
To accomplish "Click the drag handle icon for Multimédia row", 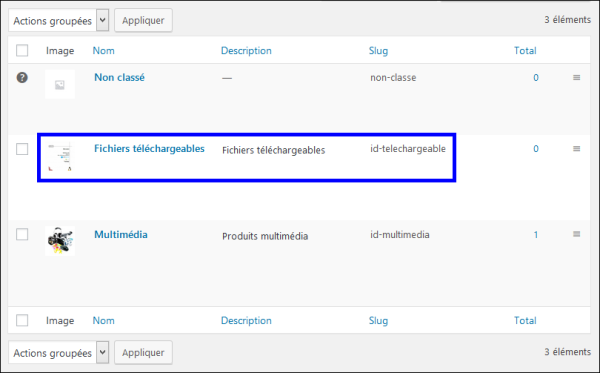I will tap(576, 234).
